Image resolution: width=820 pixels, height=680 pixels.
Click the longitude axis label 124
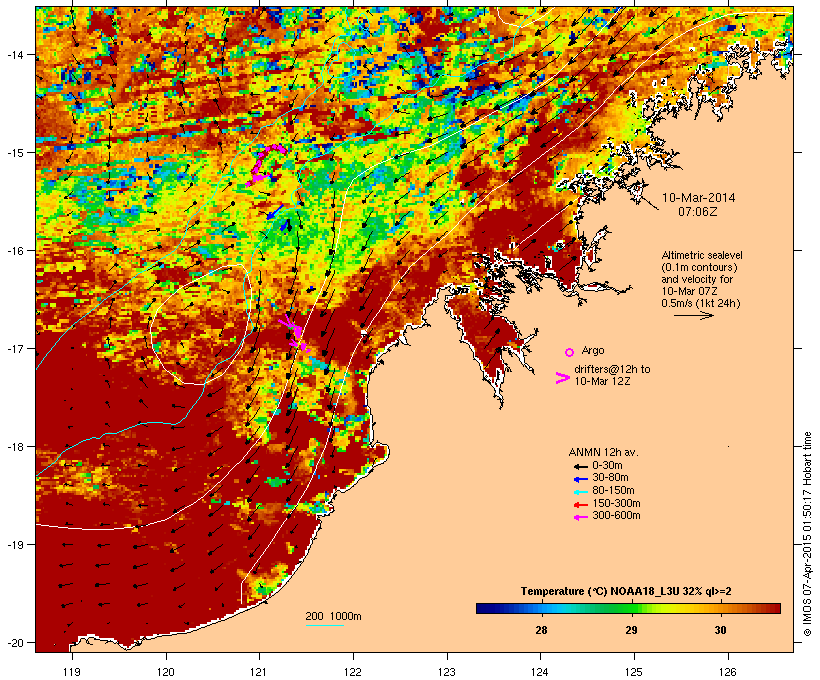[540, 672]
